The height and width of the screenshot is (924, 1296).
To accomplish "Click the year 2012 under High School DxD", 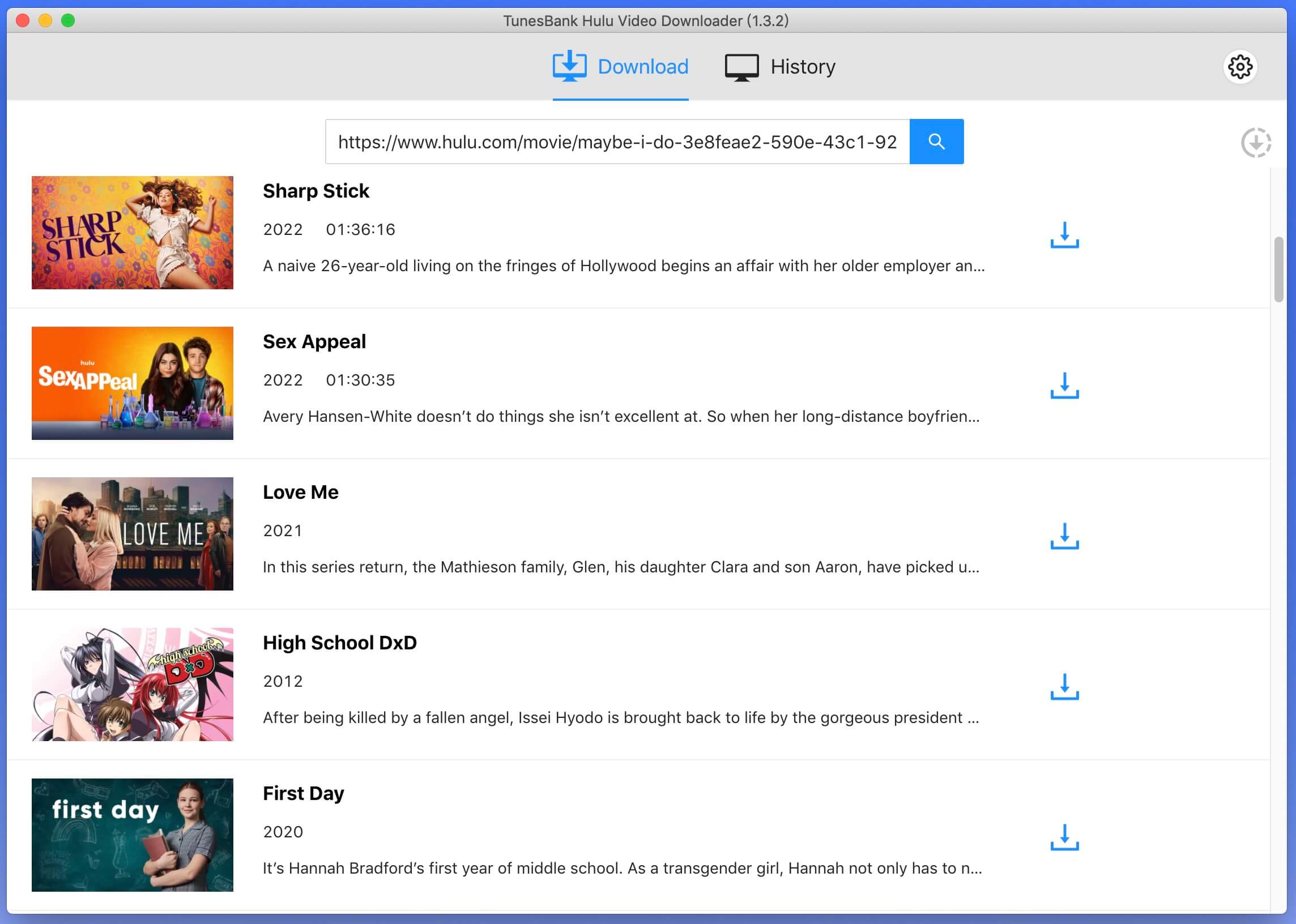I will 282,682.
